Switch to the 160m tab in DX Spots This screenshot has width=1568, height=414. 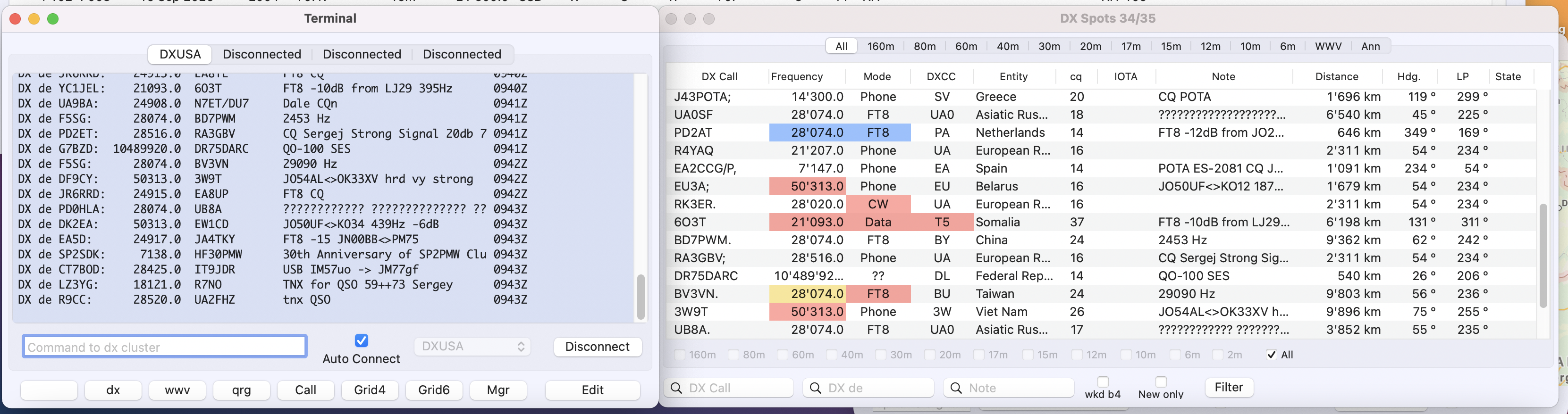click(x=881, y=46)
